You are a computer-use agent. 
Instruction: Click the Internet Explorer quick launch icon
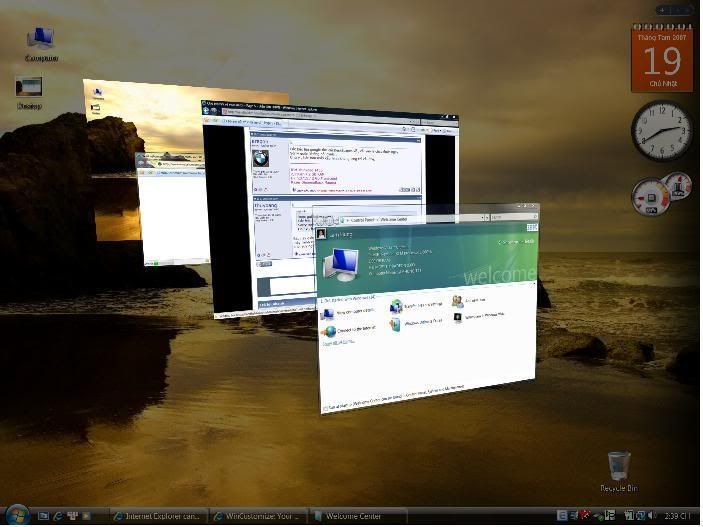(58, 516)
